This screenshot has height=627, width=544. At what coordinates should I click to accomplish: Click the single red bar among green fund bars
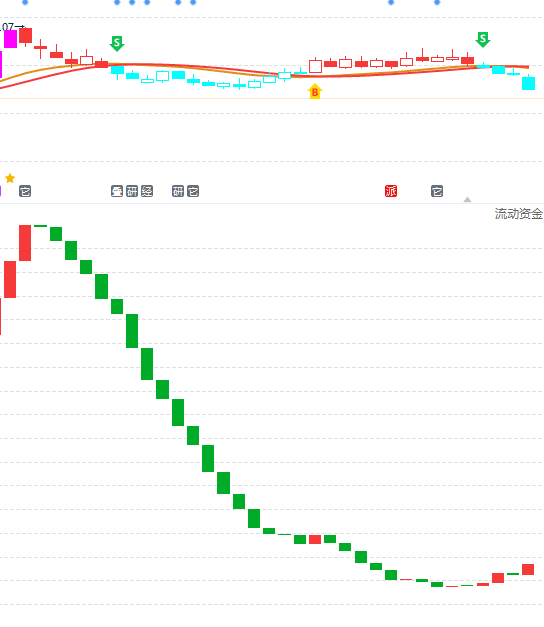point(315,539)
